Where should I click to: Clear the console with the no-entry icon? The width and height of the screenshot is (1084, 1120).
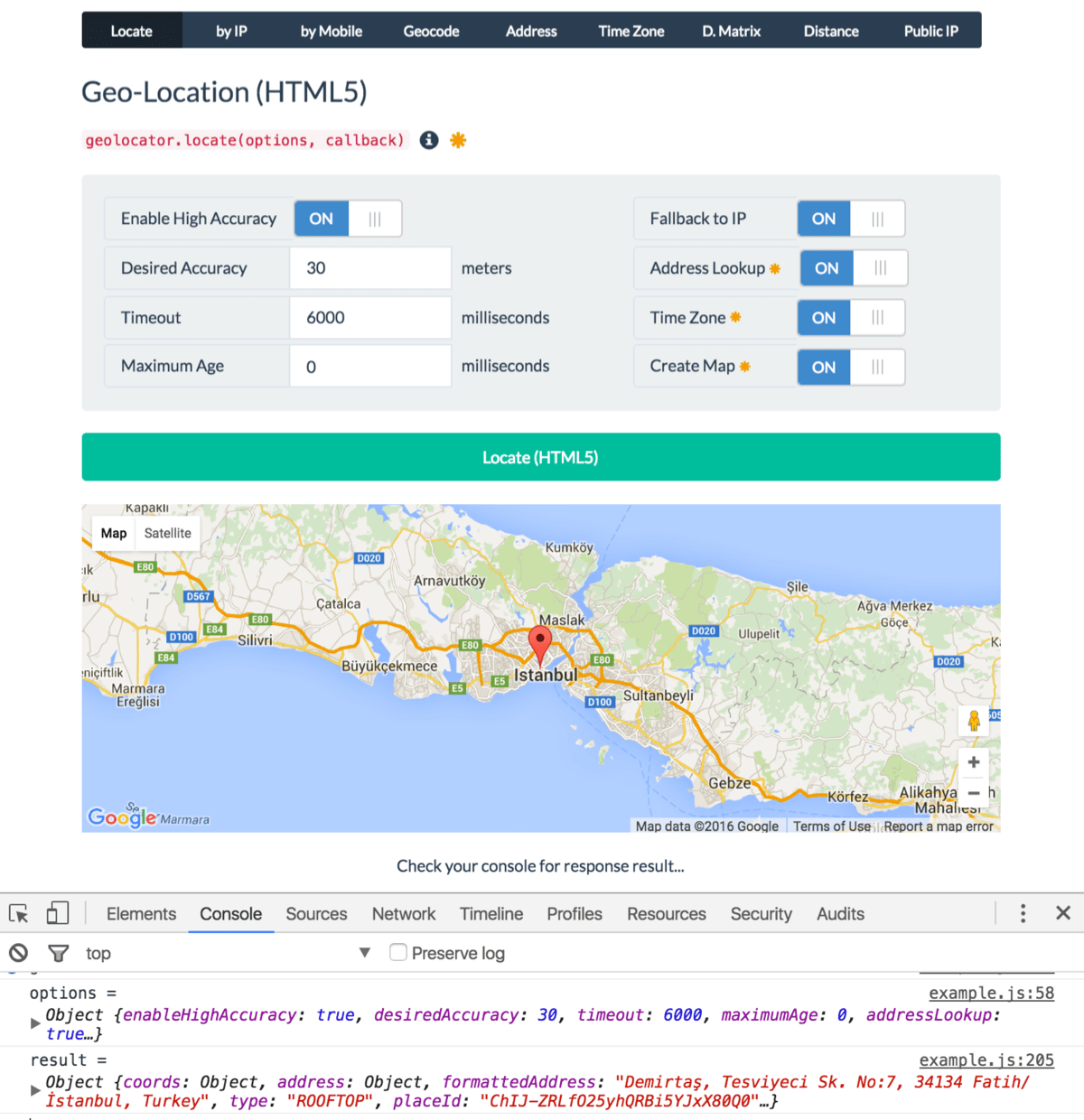[x=18, y=952]
